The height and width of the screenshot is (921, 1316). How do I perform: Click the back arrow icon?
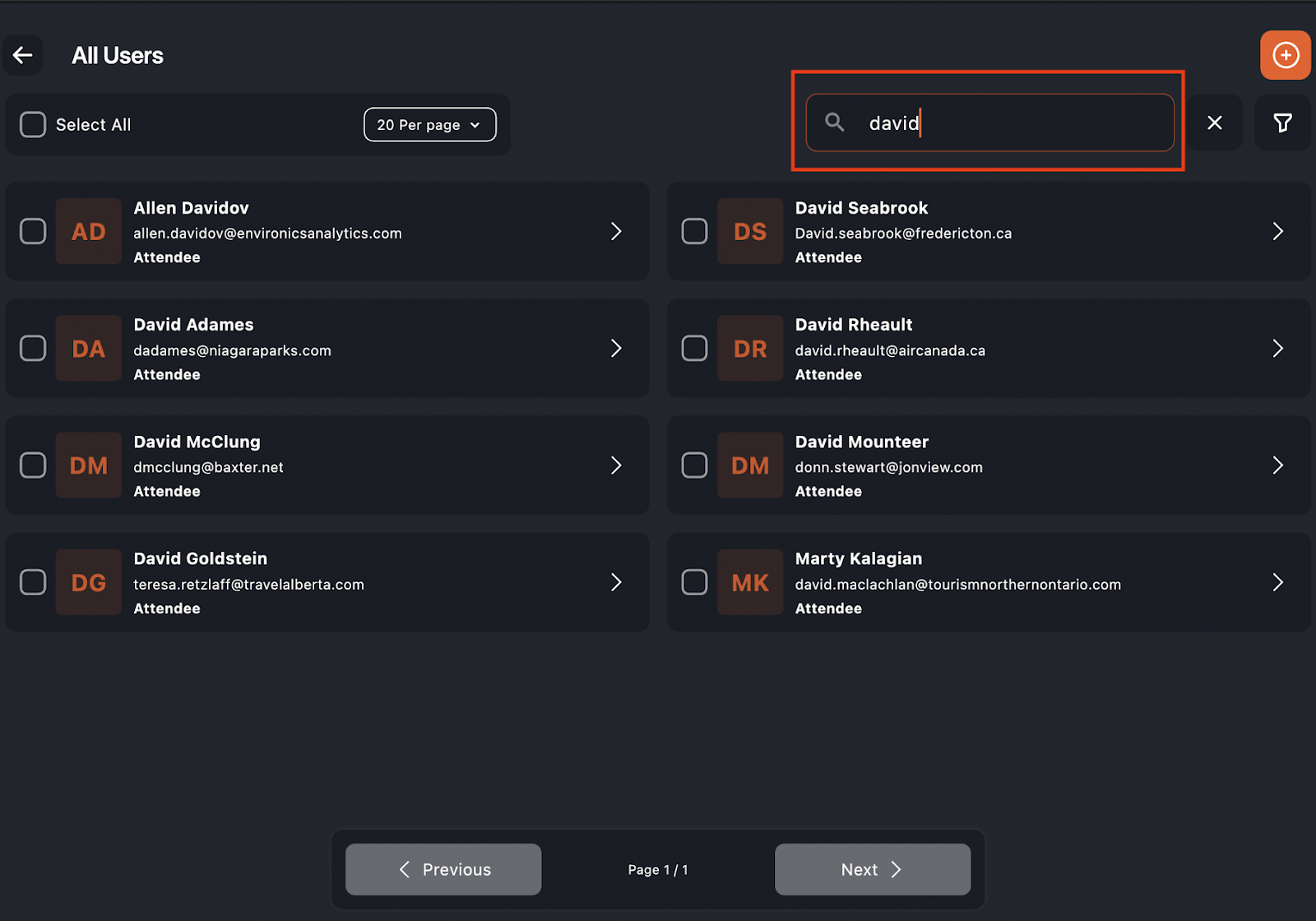click(x=23, y=55)
